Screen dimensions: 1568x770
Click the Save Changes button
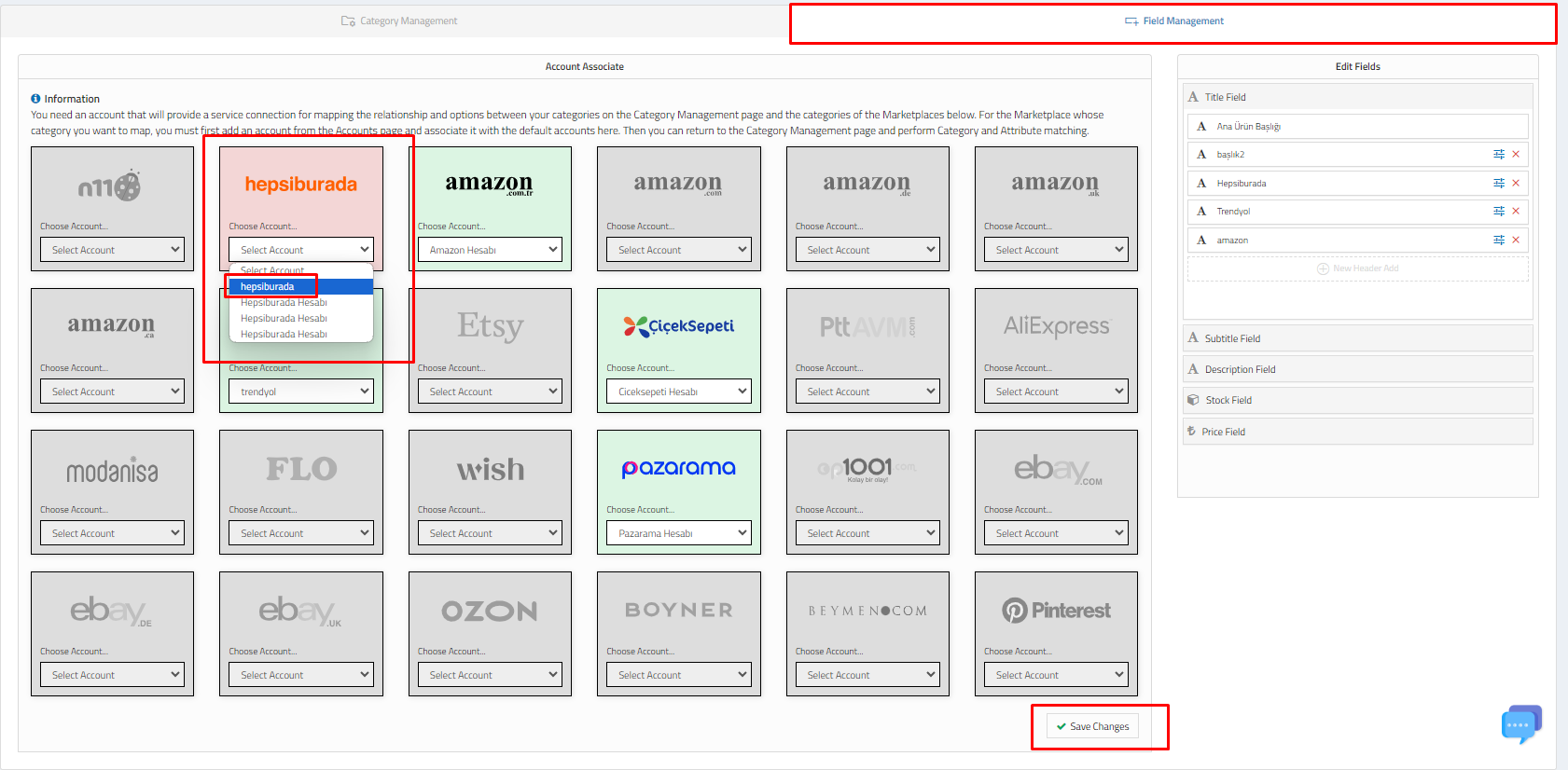1092,726
